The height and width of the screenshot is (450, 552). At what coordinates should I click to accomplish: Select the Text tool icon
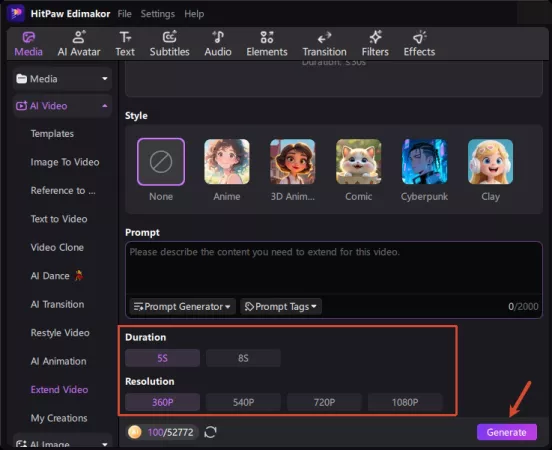click(x=125, y=37)
